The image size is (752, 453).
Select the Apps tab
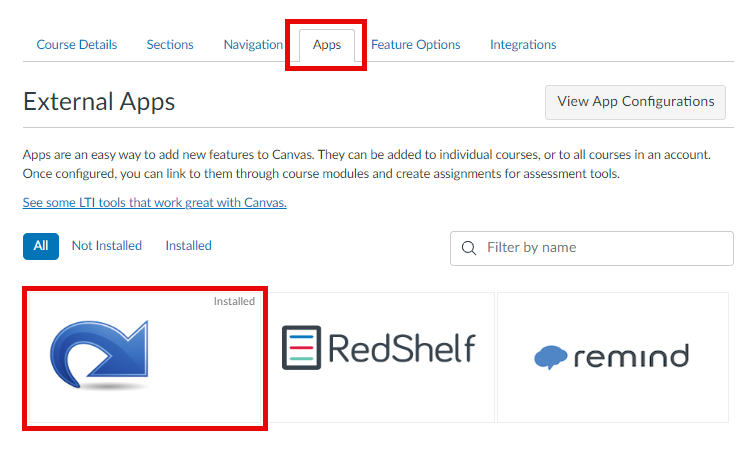[327, 45]
